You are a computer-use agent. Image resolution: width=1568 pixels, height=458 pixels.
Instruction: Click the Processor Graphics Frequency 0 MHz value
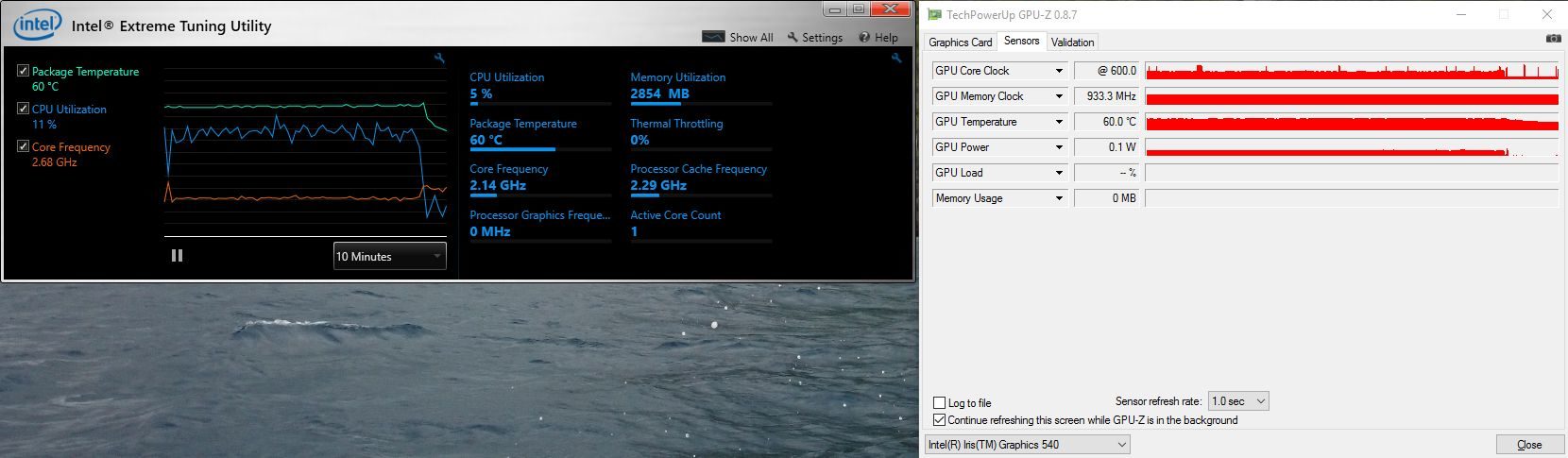coord(490,231)
